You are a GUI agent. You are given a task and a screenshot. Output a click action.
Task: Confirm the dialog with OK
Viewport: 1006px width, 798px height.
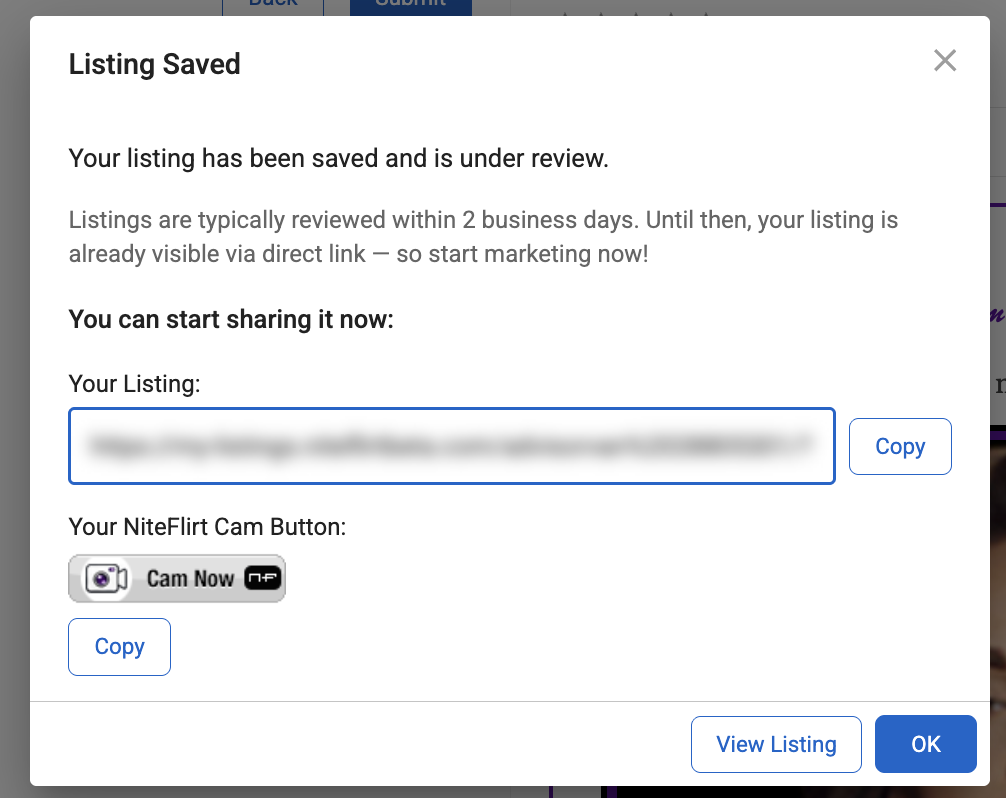926,744
